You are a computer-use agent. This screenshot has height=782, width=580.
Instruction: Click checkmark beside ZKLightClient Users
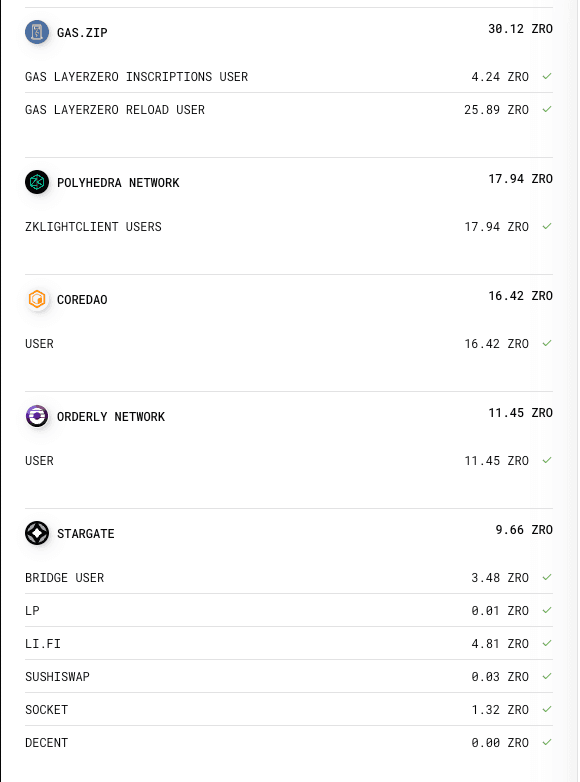coord(547,226)
